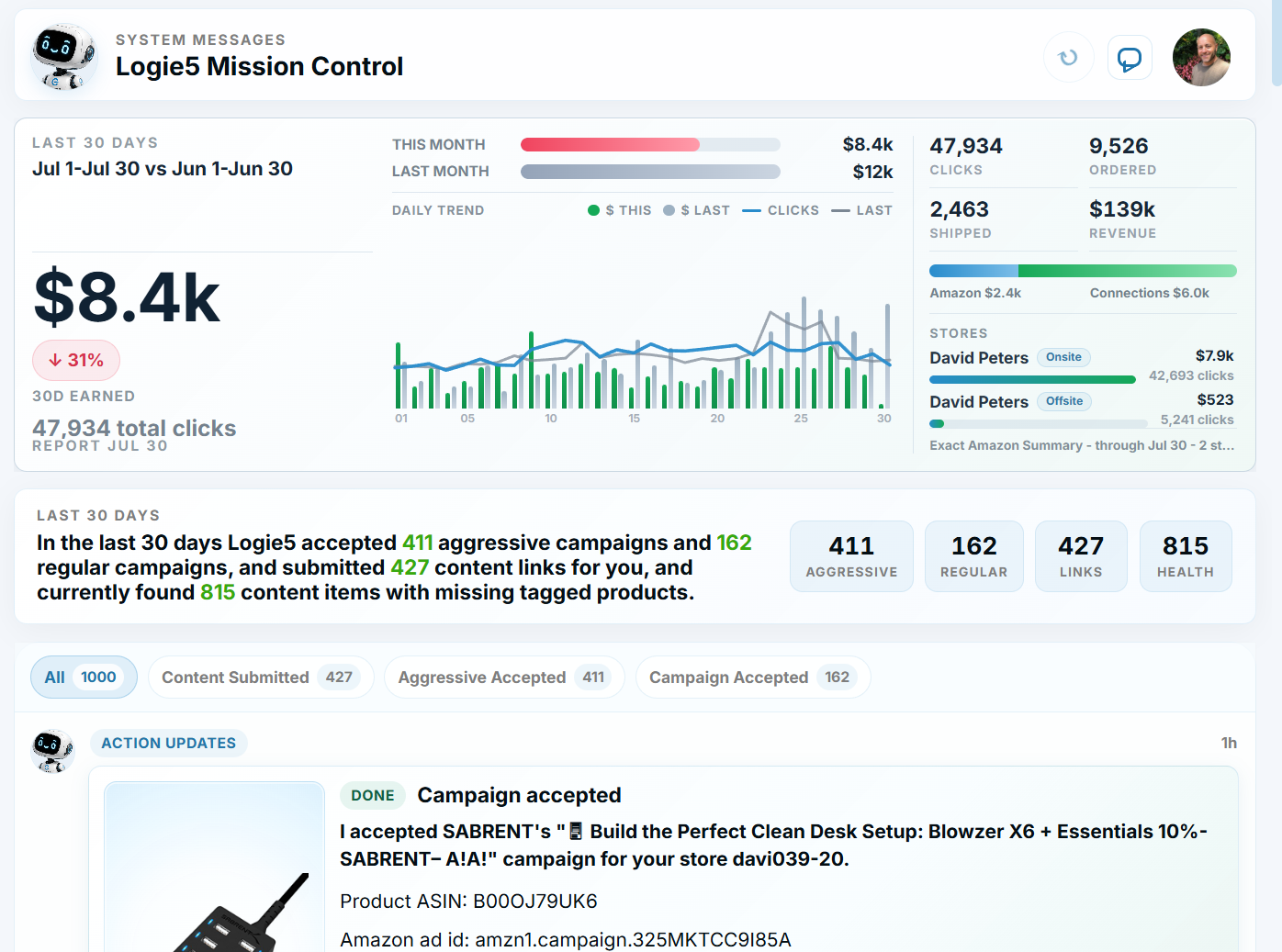The height and width of the screenshot is (952, 1282).
Task: Click the '47,934 total clicks' text
Action: point(134,428)
